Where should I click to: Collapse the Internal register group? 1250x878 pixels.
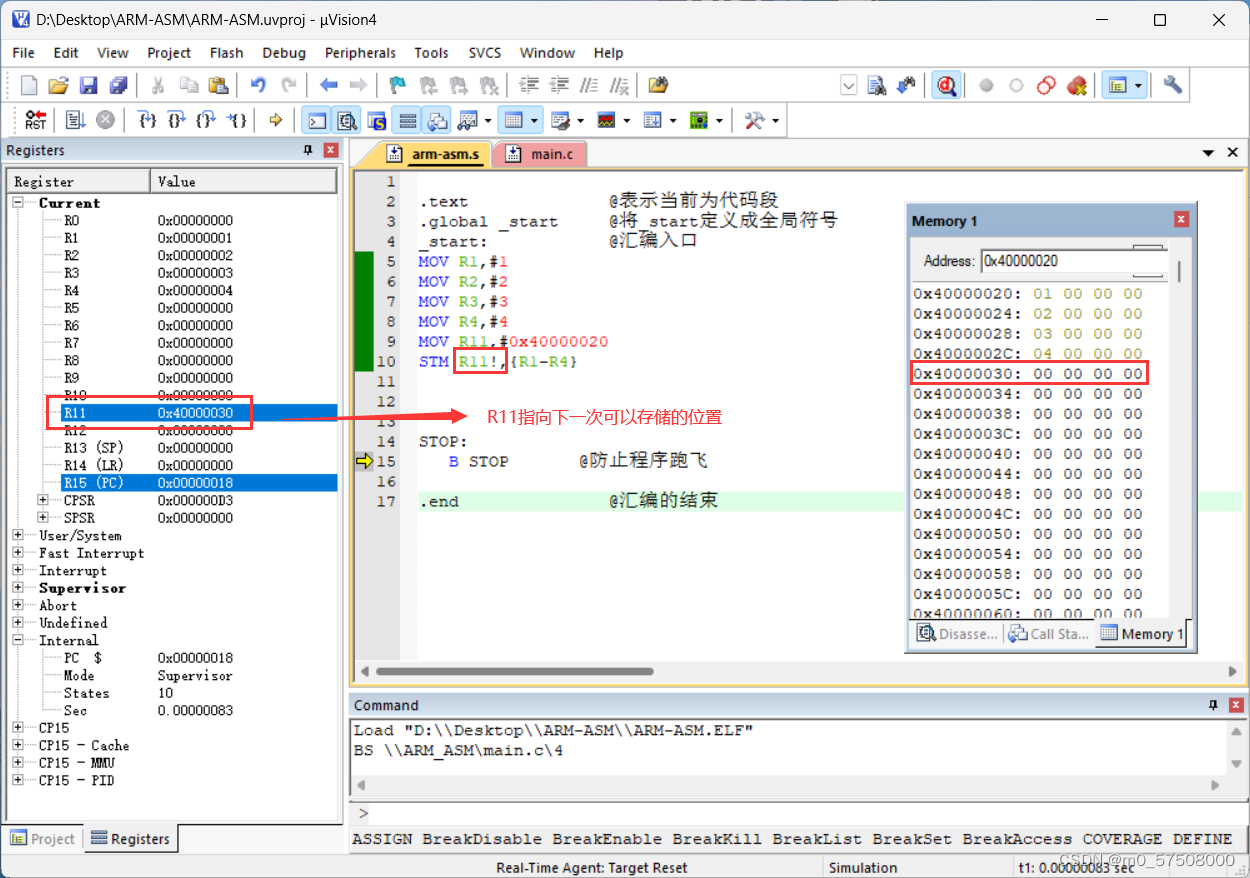(x=16, y=640)
